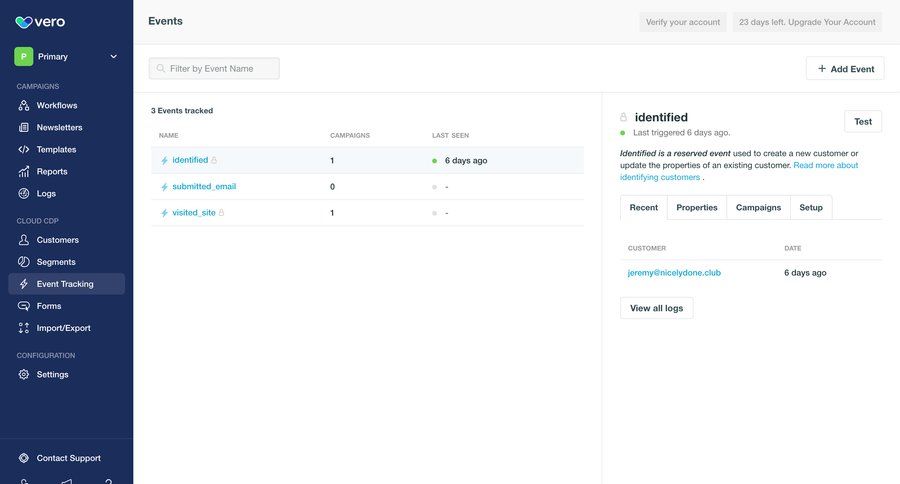
Task: Click Event Tracking lightning icon in sidebar
Action: (x=24, y=284)
